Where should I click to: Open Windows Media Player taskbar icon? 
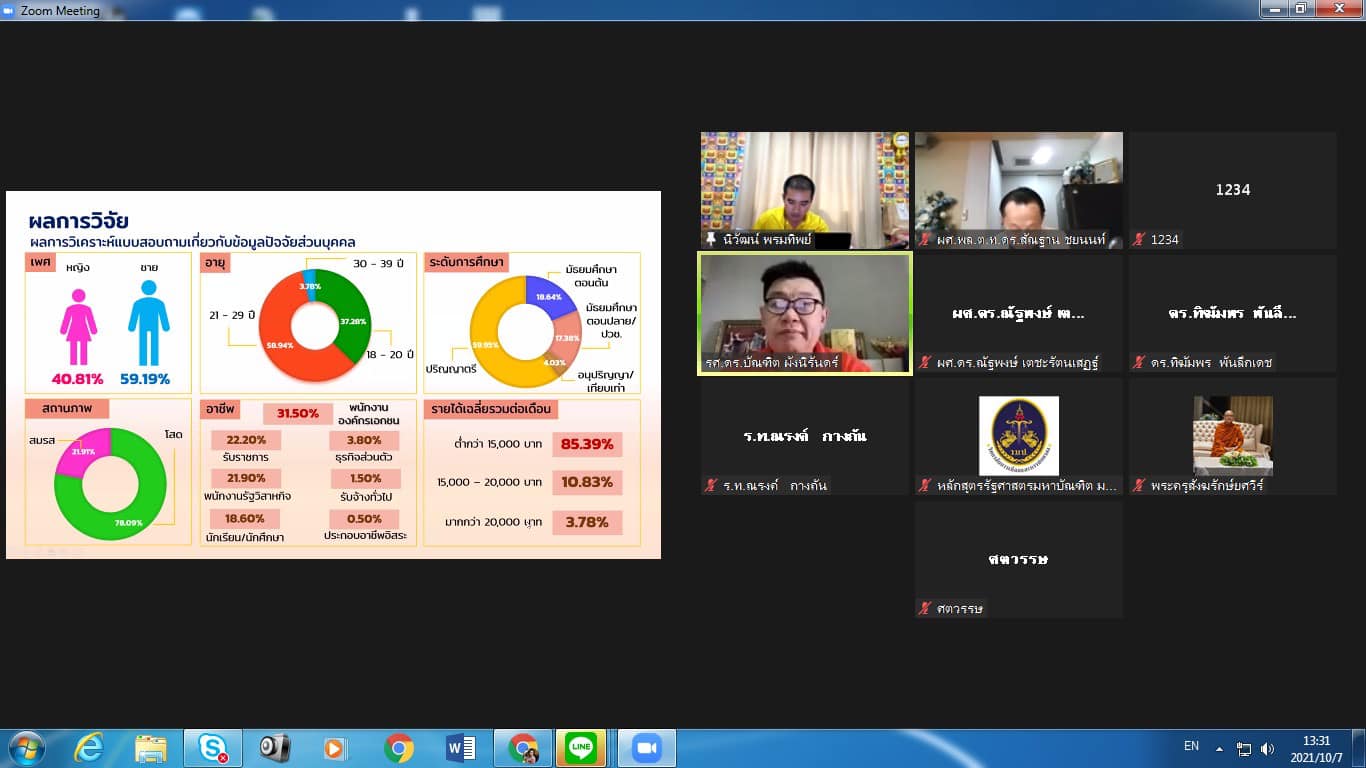click(x=337, y=748)
